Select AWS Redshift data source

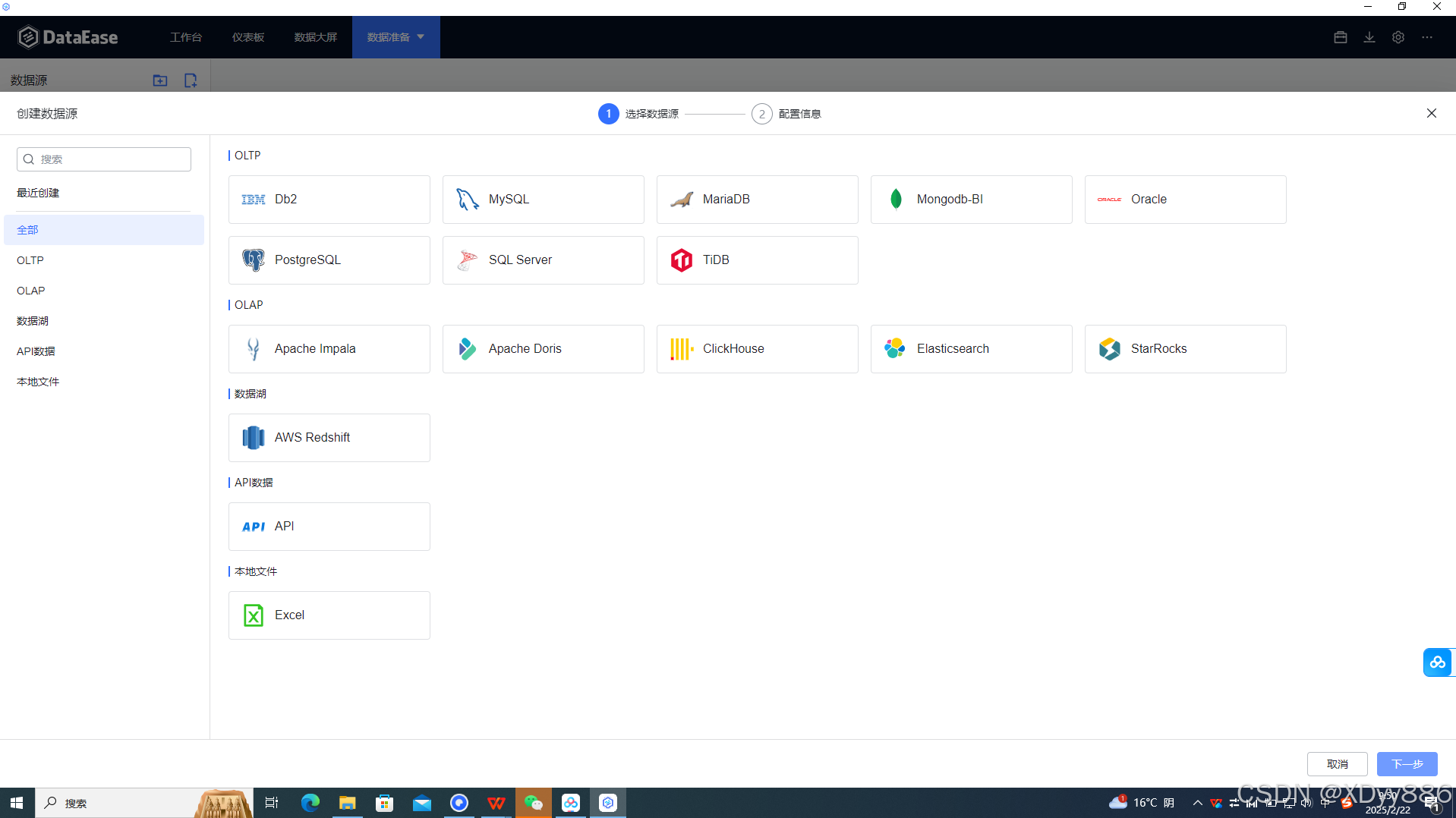[x=329, y=438]
